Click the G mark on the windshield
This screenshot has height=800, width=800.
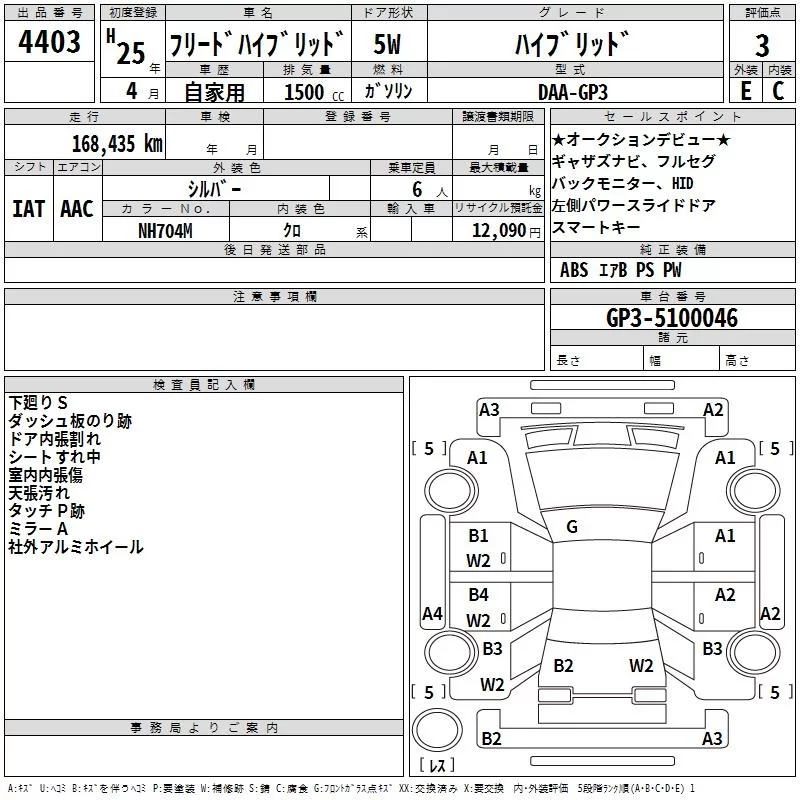coord(572,527)
